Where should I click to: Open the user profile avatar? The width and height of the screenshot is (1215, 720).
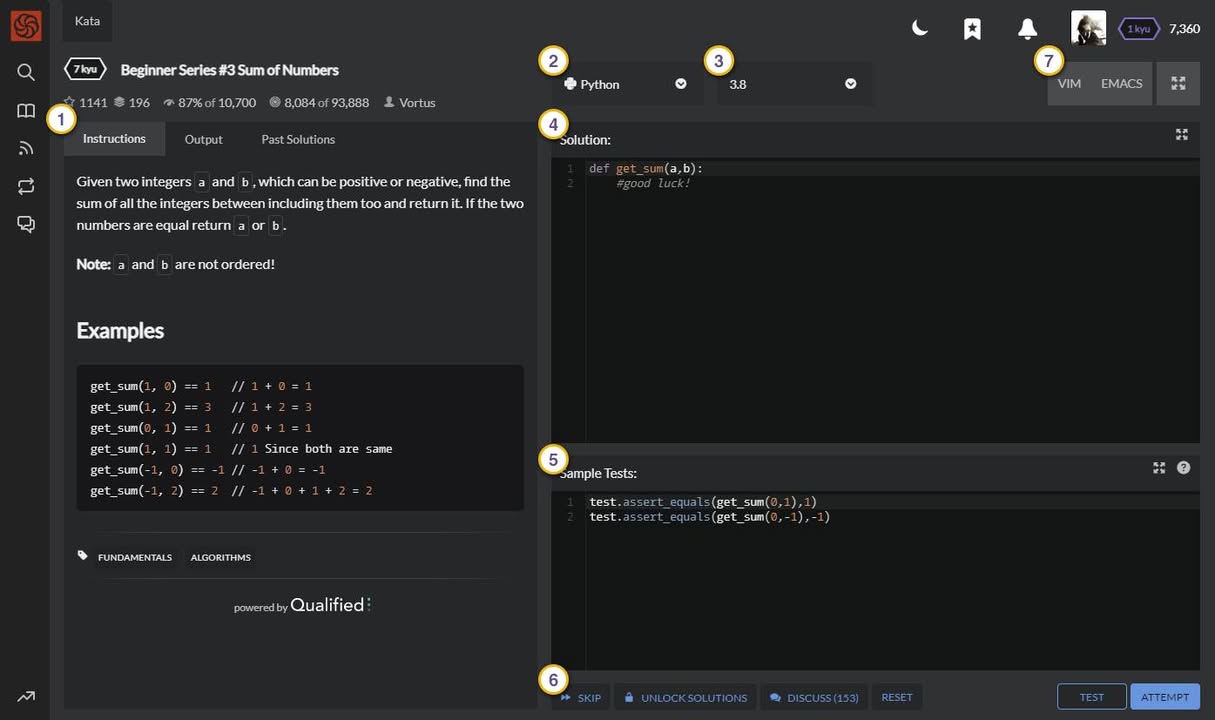click(1088, 28)
